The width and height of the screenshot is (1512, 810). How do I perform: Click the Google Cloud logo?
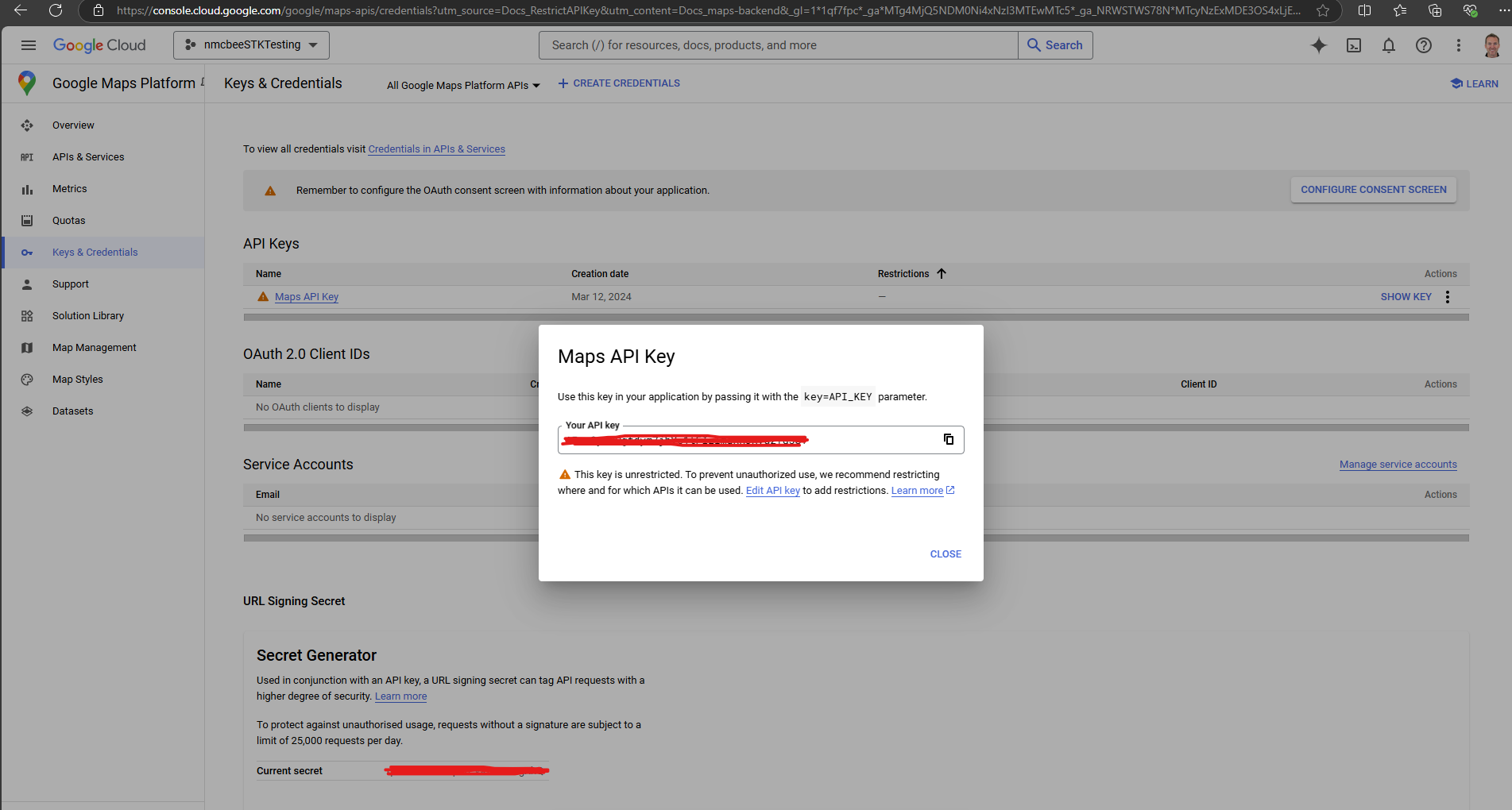coord(99,45)
